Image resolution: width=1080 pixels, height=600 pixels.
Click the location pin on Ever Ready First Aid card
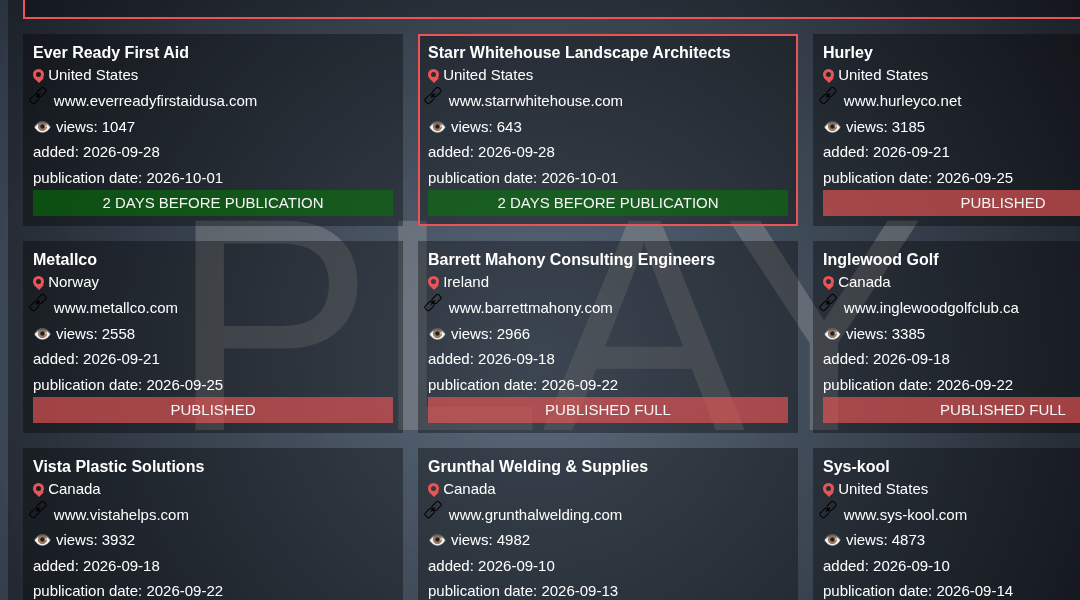pos(39,76)
